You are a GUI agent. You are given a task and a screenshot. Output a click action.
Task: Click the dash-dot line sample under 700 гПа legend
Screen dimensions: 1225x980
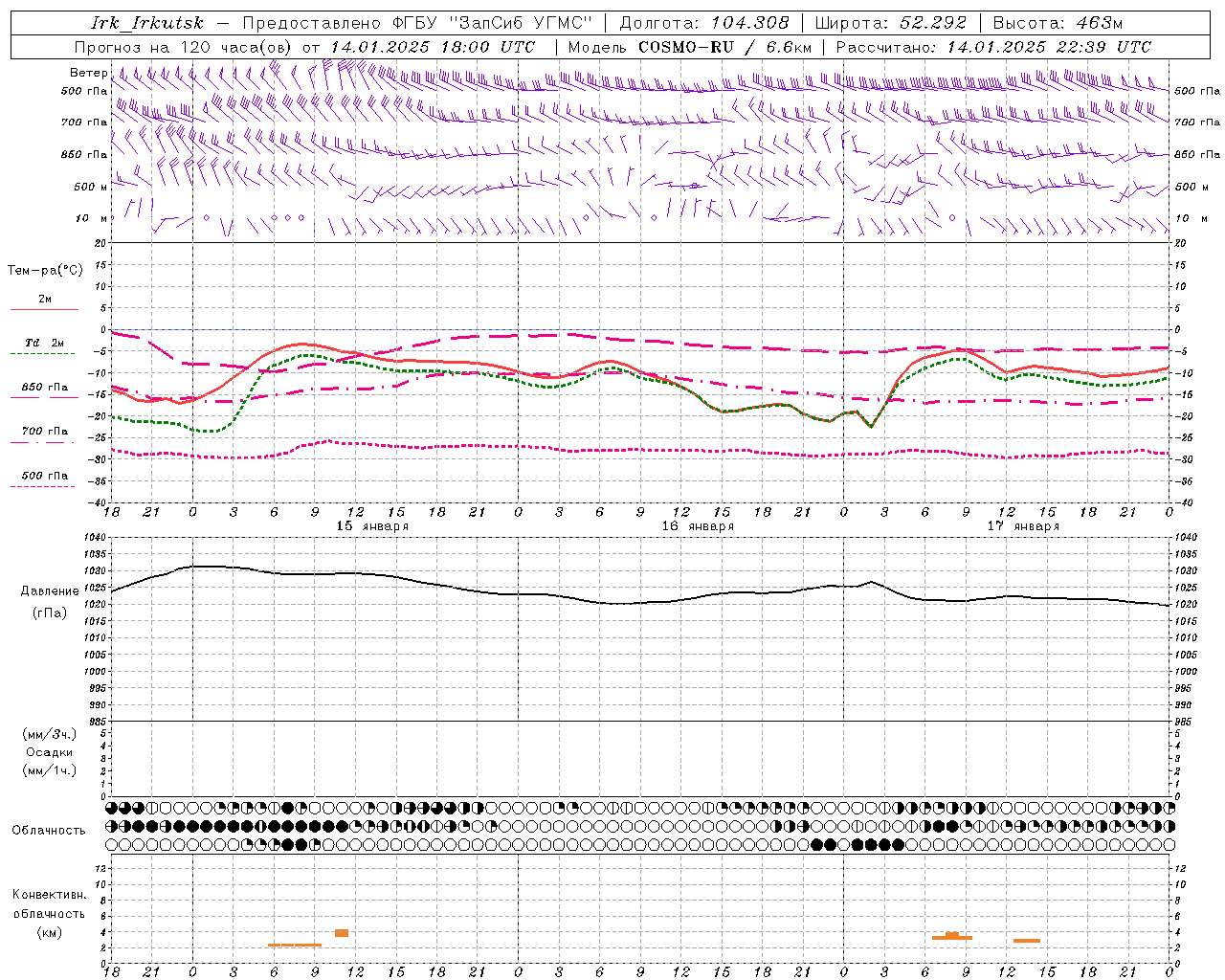pos(44,443)
